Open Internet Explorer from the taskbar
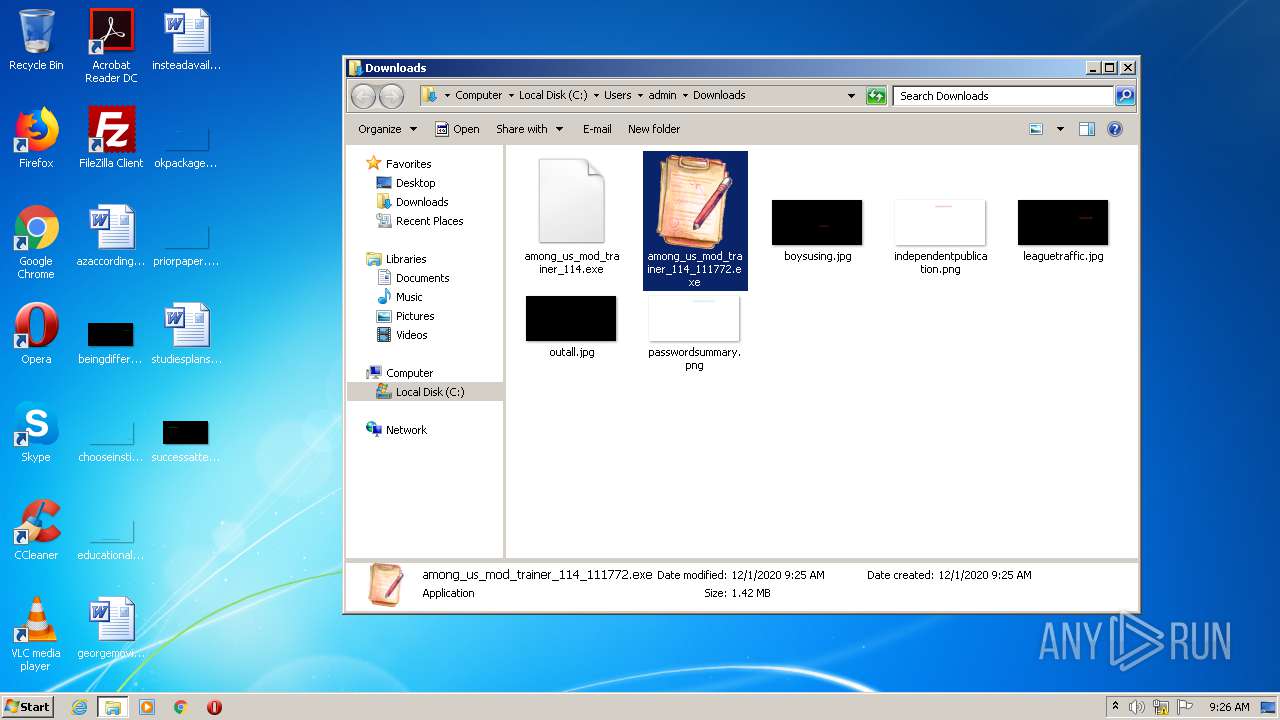The image size is (1280, 720). (80, 707)
